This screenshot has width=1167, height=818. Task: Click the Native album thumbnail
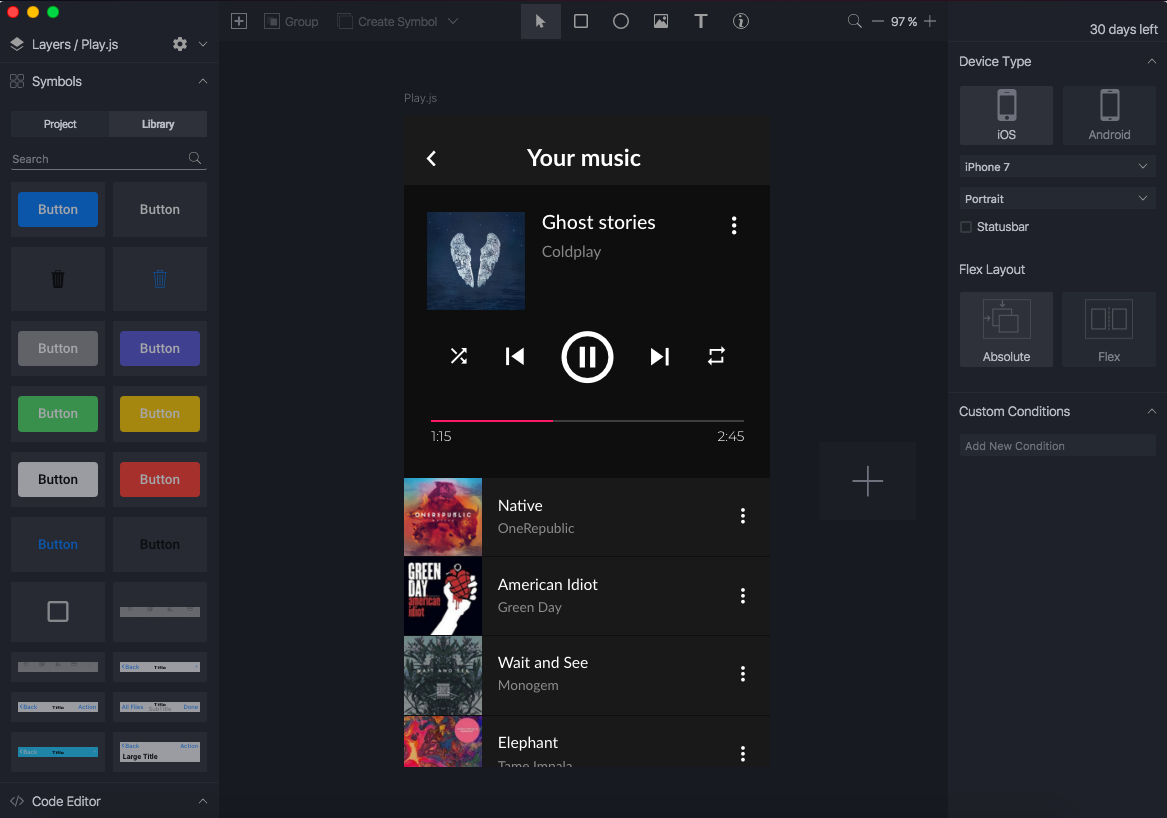click(x=443, y=517)
